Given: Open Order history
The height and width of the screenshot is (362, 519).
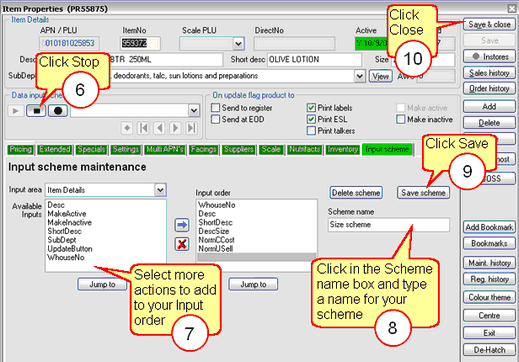Looking at the screenshot, I should 489,88.
